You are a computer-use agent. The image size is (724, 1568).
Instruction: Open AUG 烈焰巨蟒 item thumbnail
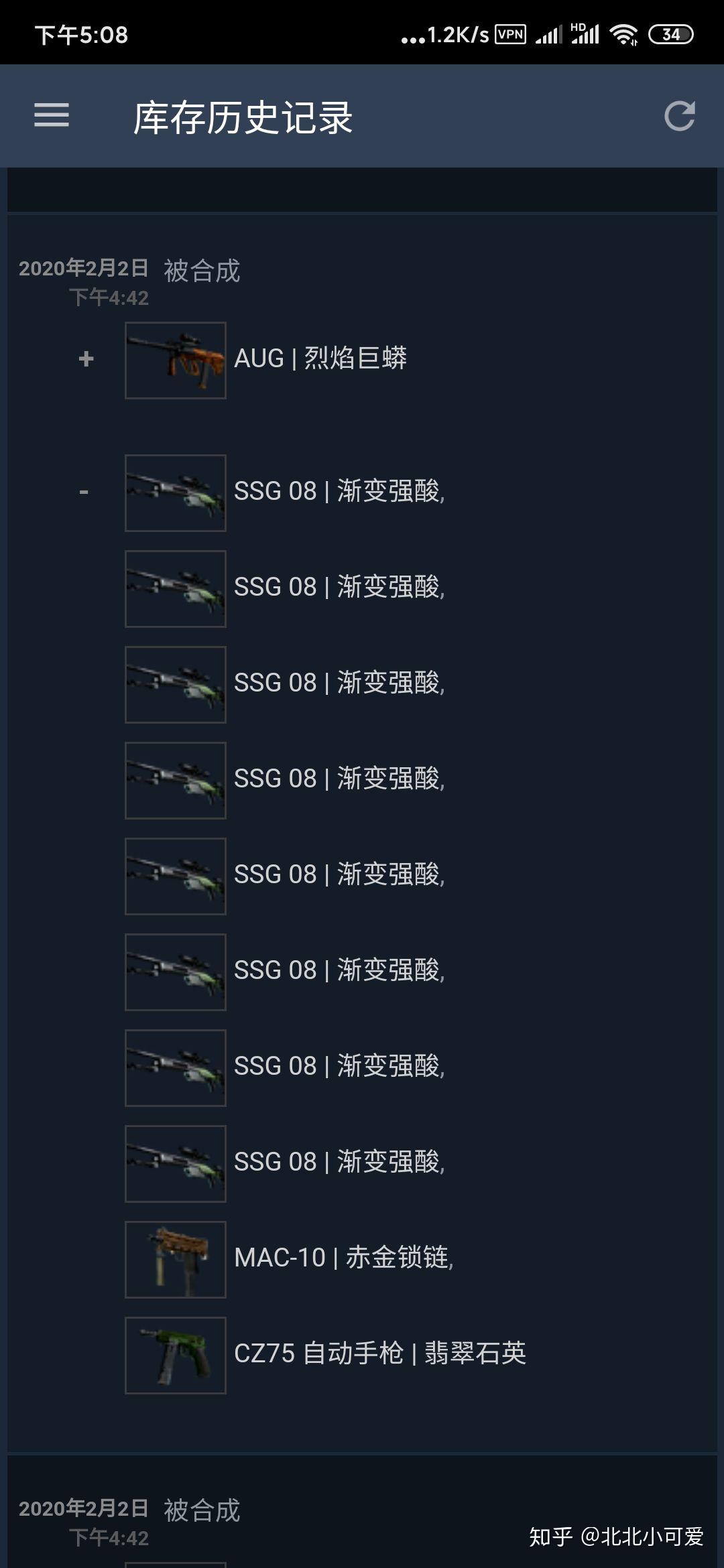(176, 361)
